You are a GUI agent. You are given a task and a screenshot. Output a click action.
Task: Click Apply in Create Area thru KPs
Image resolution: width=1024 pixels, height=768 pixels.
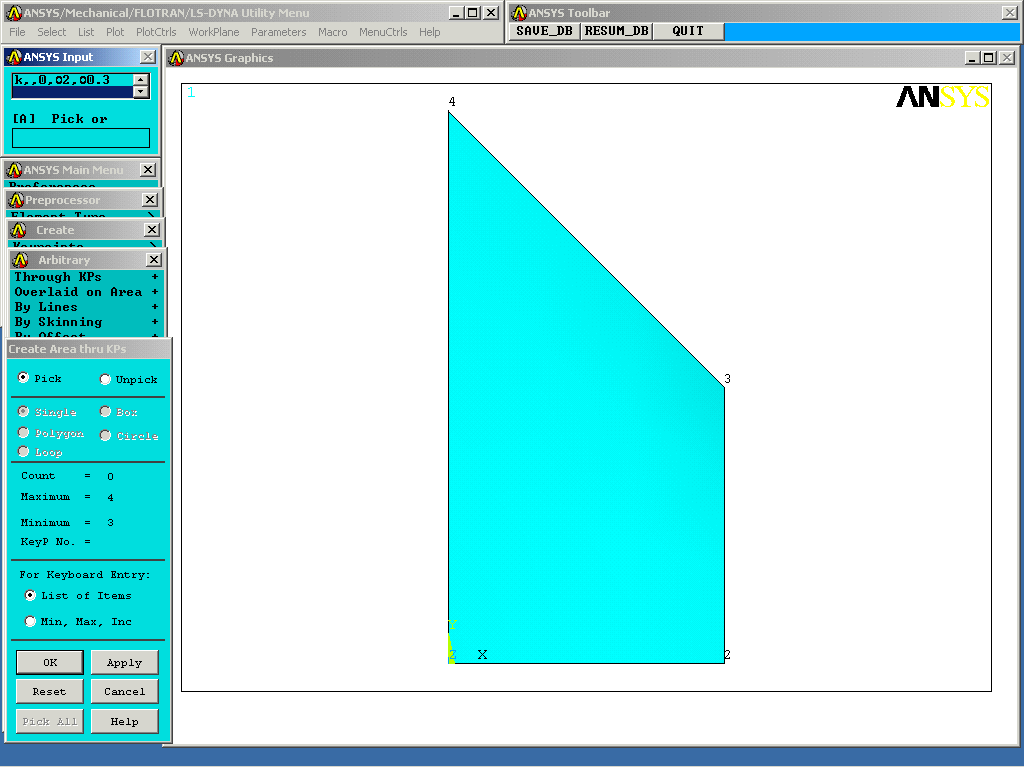point(125,662)
